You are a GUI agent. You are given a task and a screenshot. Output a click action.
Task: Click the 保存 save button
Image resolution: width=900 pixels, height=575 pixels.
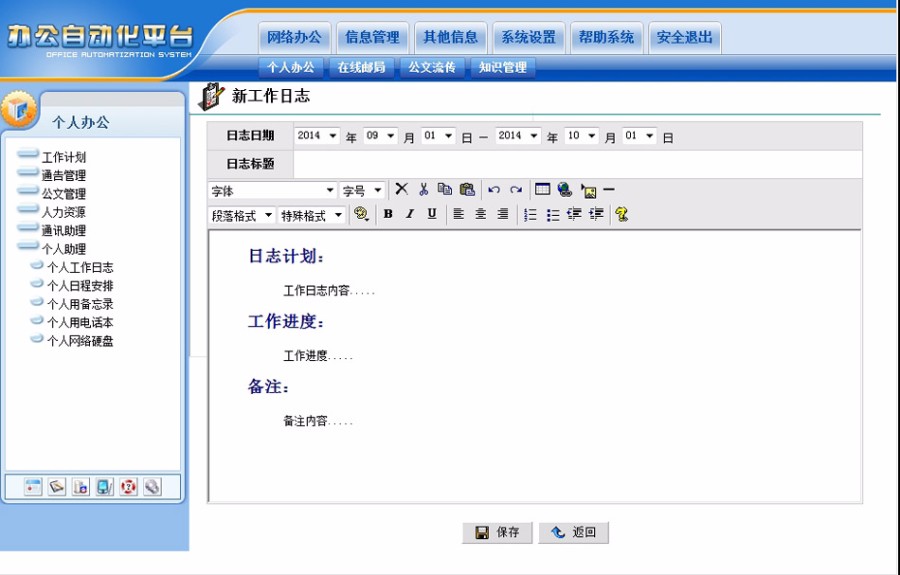(x=498, y=533)
